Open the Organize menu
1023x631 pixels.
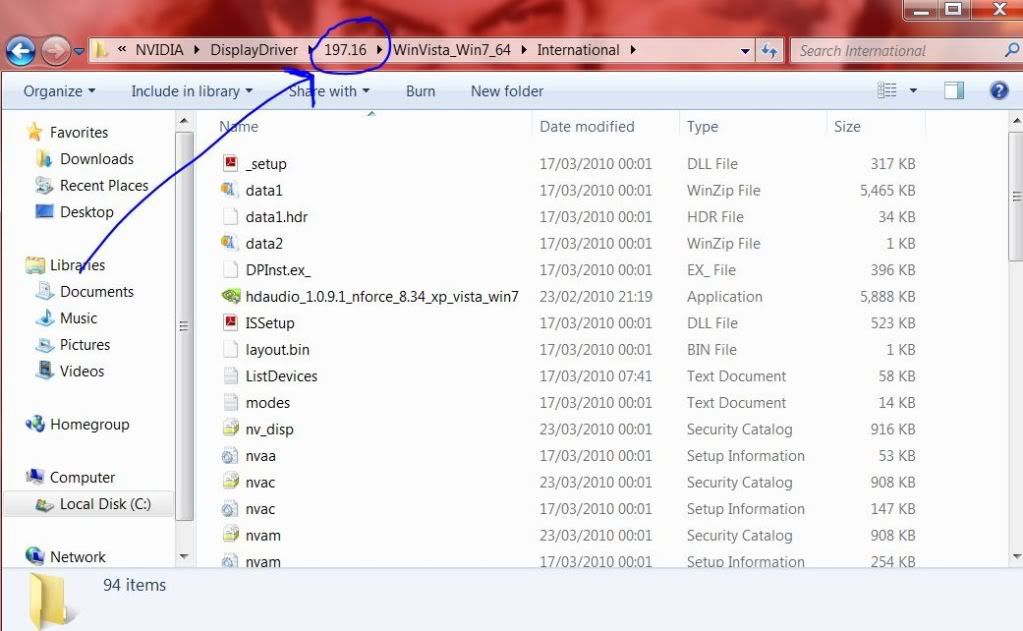point(59,91)
